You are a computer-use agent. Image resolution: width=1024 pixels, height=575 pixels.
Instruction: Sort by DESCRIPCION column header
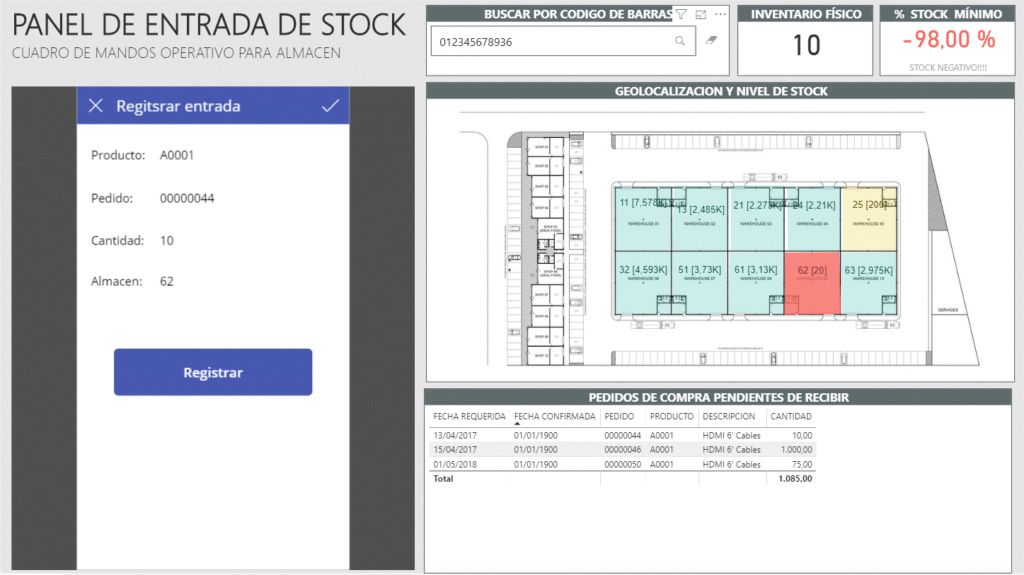pos(729,416)
